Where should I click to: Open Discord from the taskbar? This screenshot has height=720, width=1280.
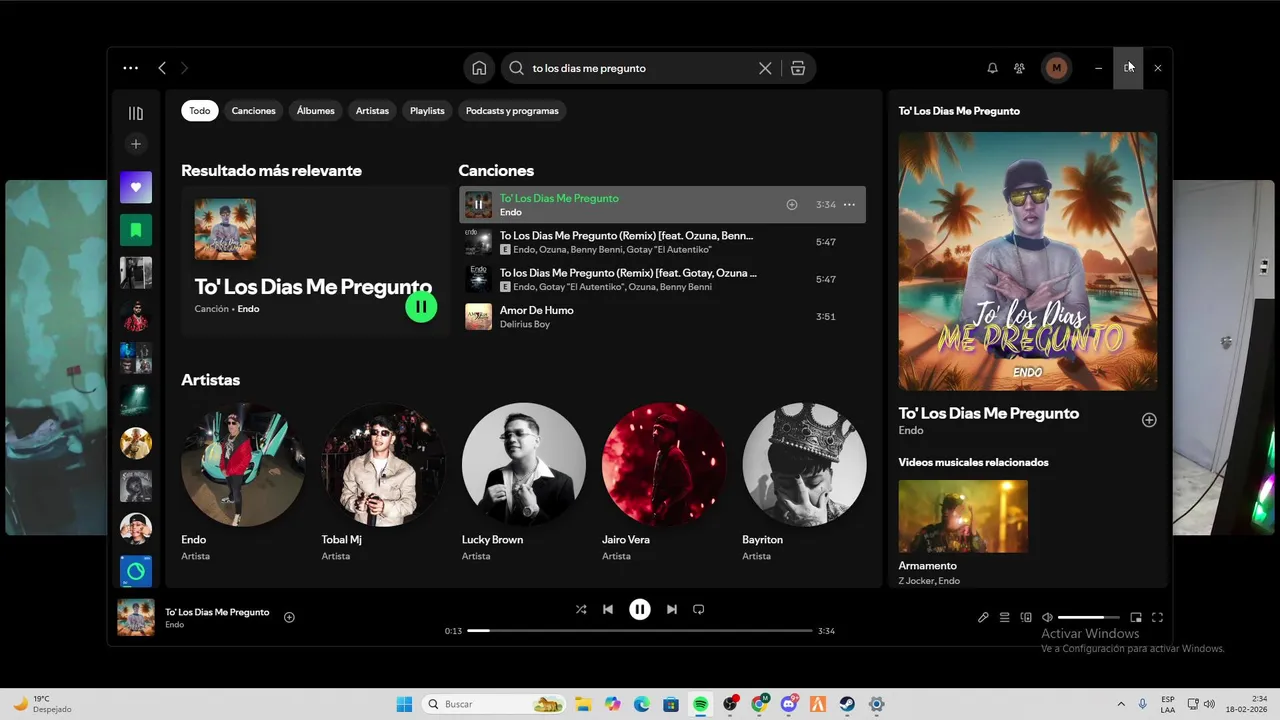(789, 704)
